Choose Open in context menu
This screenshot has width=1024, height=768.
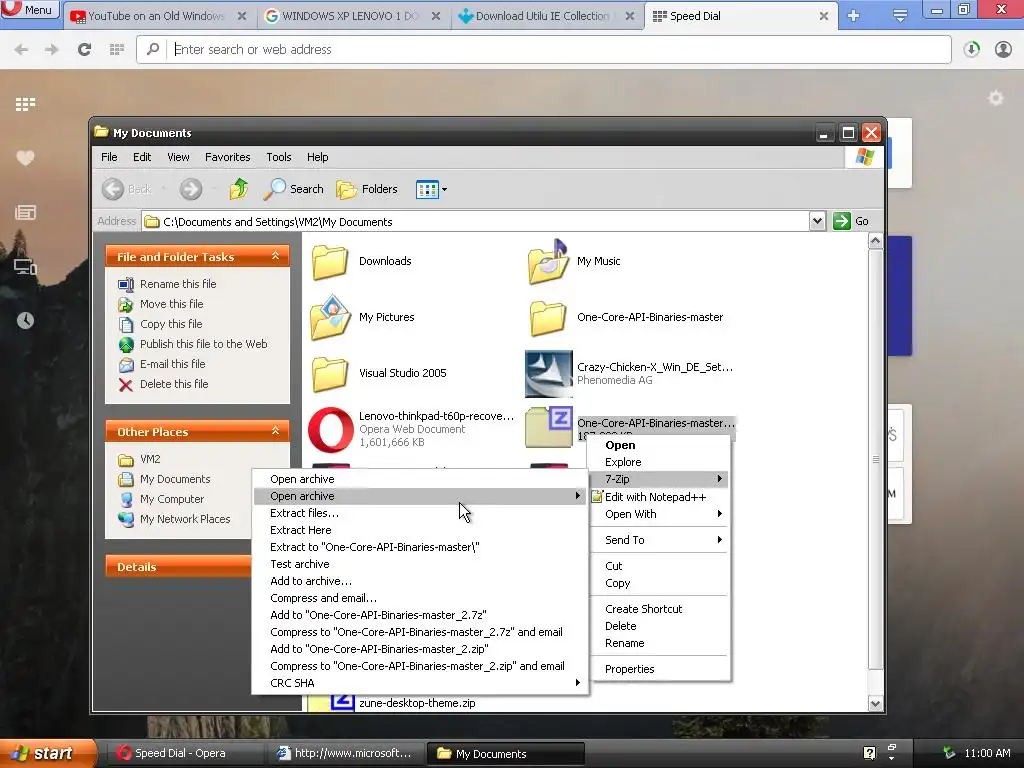click(660, 445)
